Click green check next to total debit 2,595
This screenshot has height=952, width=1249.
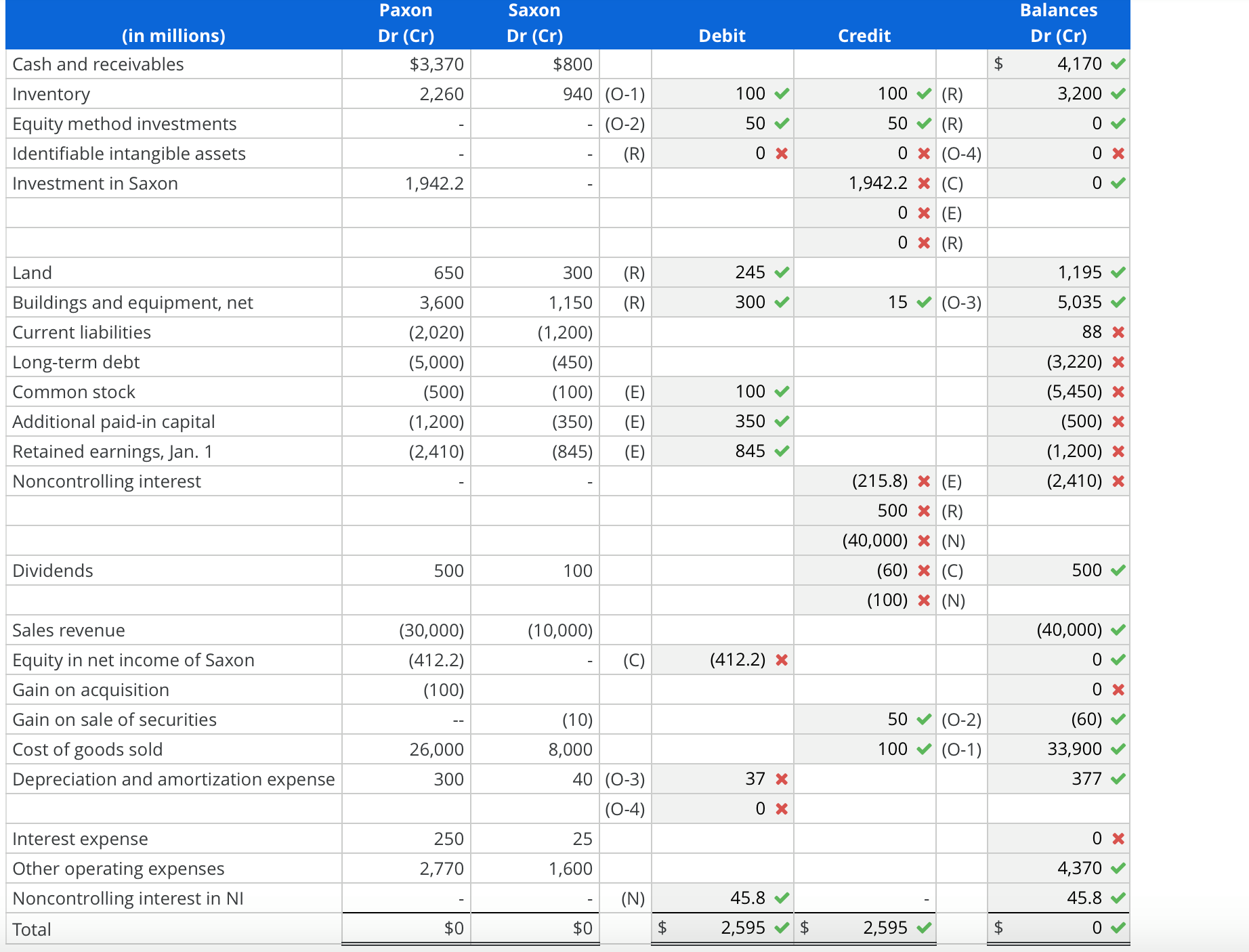[x=782, y=928]
